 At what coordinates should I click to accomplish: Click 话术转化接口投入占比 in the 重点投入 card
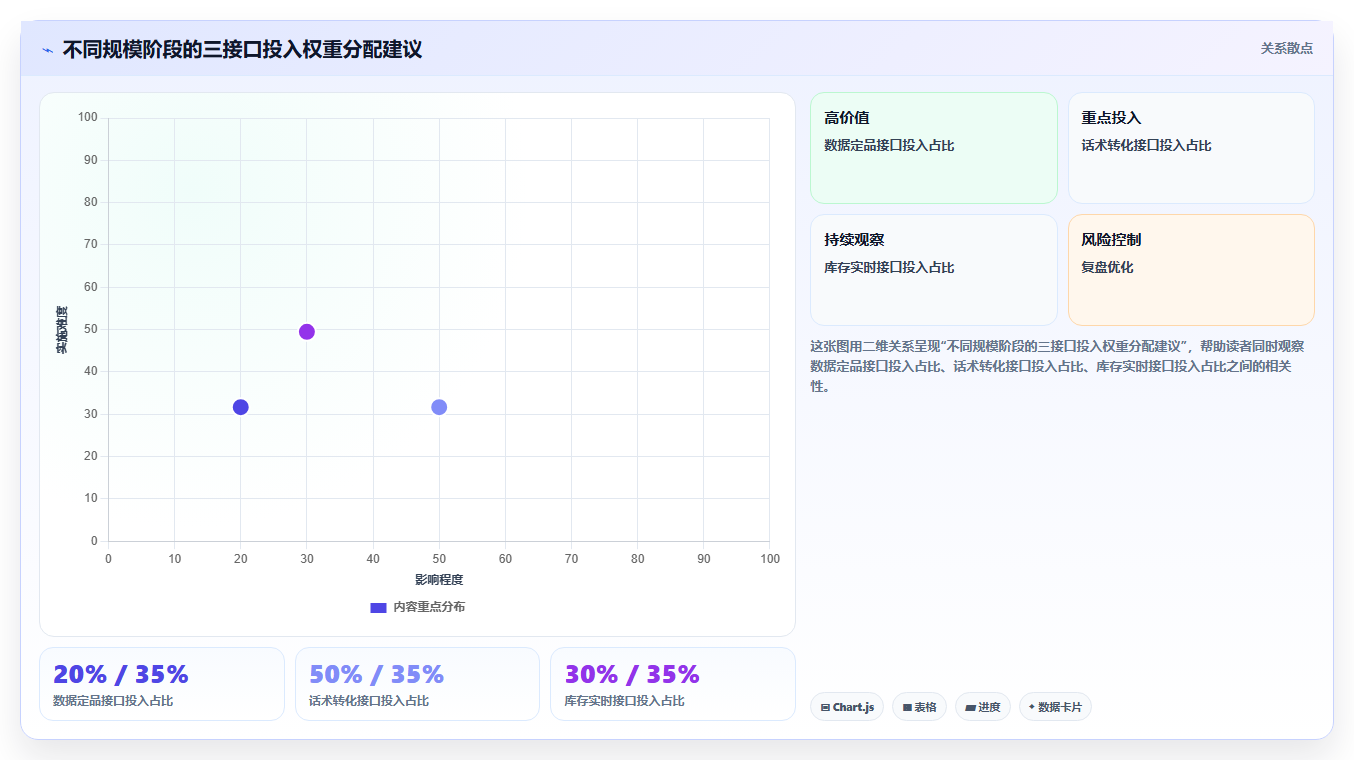[1146, 146]
